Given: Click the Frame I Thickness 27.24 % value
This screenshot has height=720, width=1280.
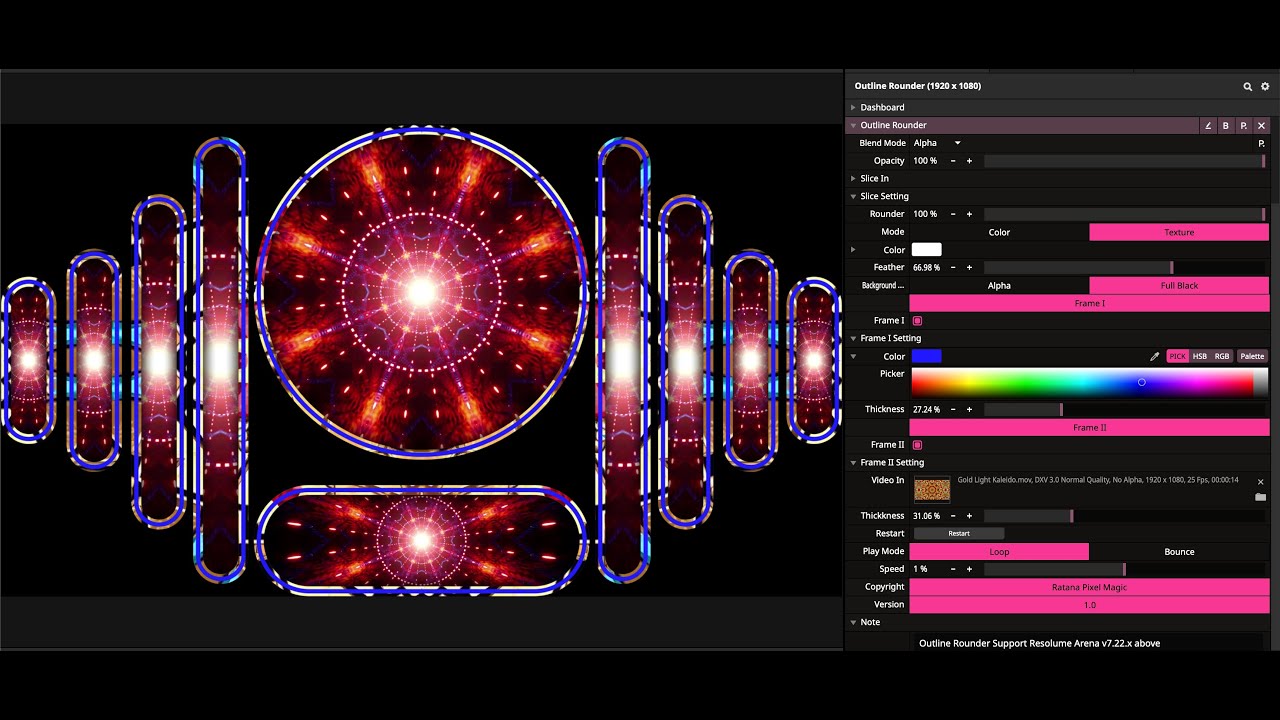Looking at the screenshot, I should point(928,410).
